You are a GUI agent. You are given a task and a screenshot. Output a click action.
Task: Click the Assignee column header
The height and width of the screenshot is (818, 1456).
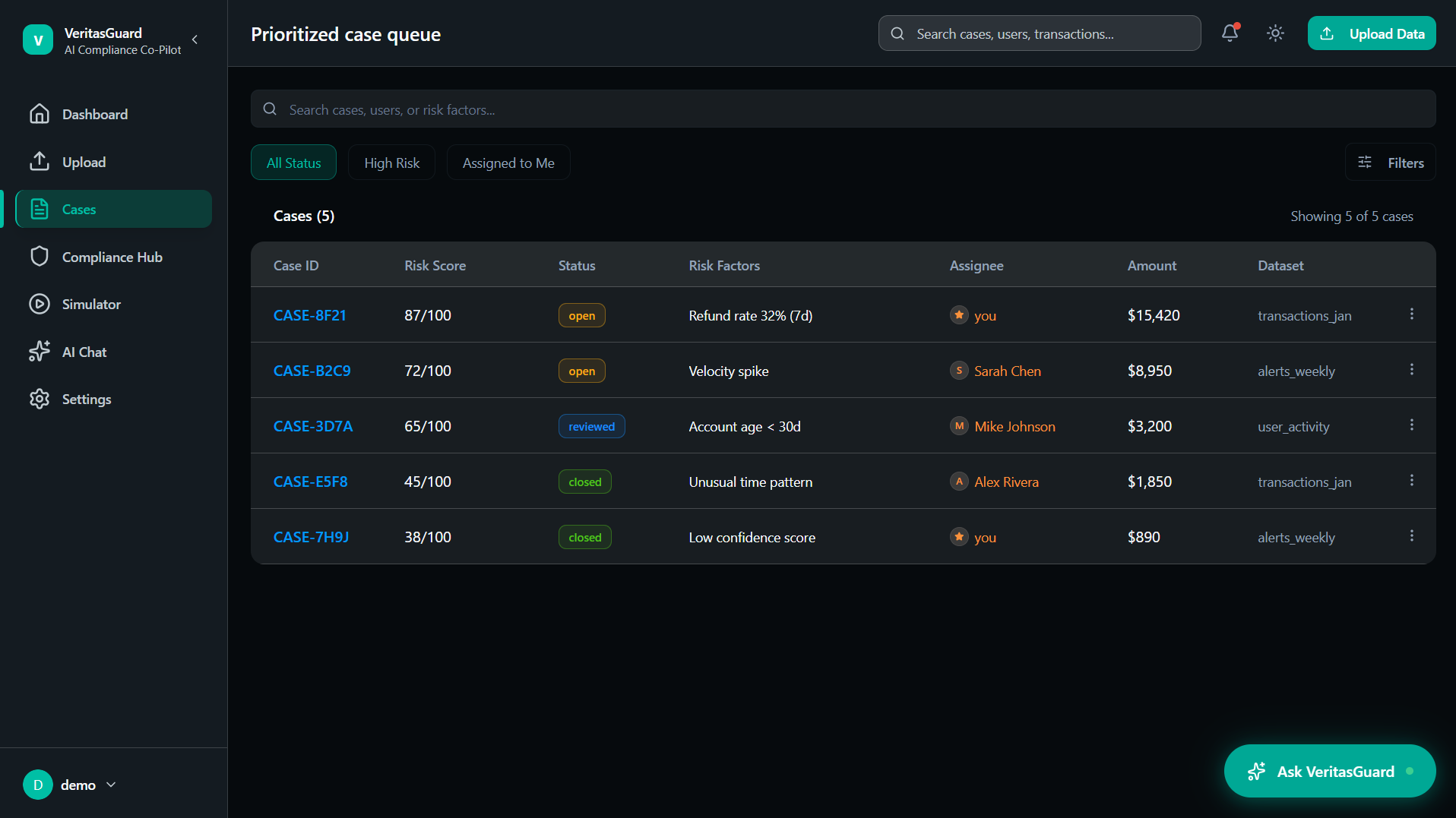tap(976, 265)
